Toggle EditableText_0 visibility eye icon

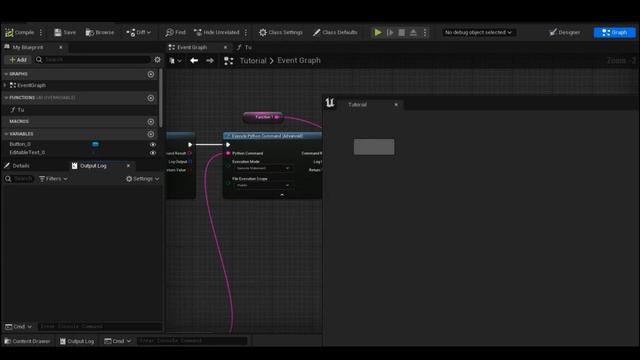click(153, 153)
